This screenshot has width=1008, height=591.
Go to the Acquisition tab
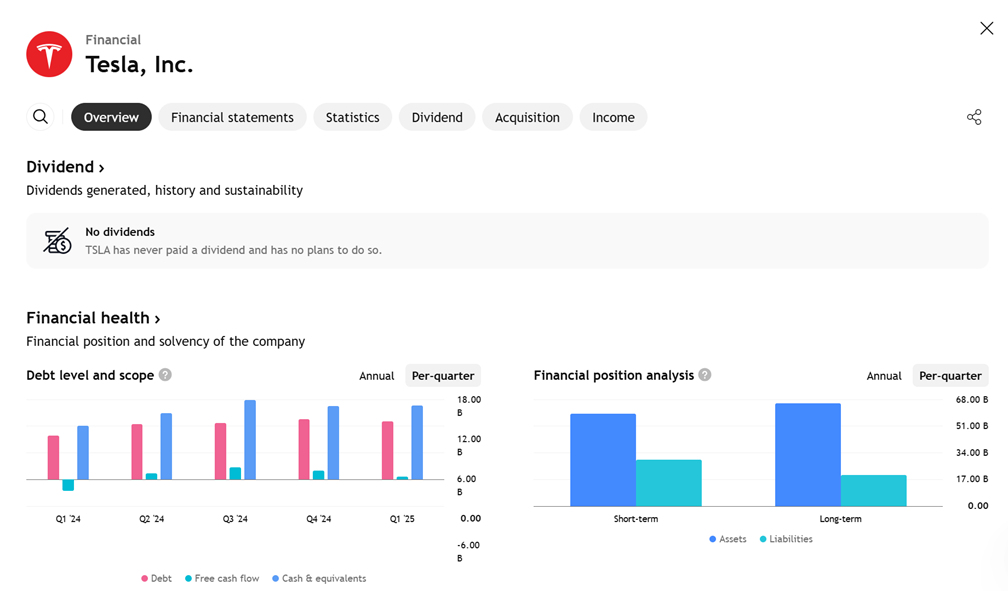[x=527, y=117]
